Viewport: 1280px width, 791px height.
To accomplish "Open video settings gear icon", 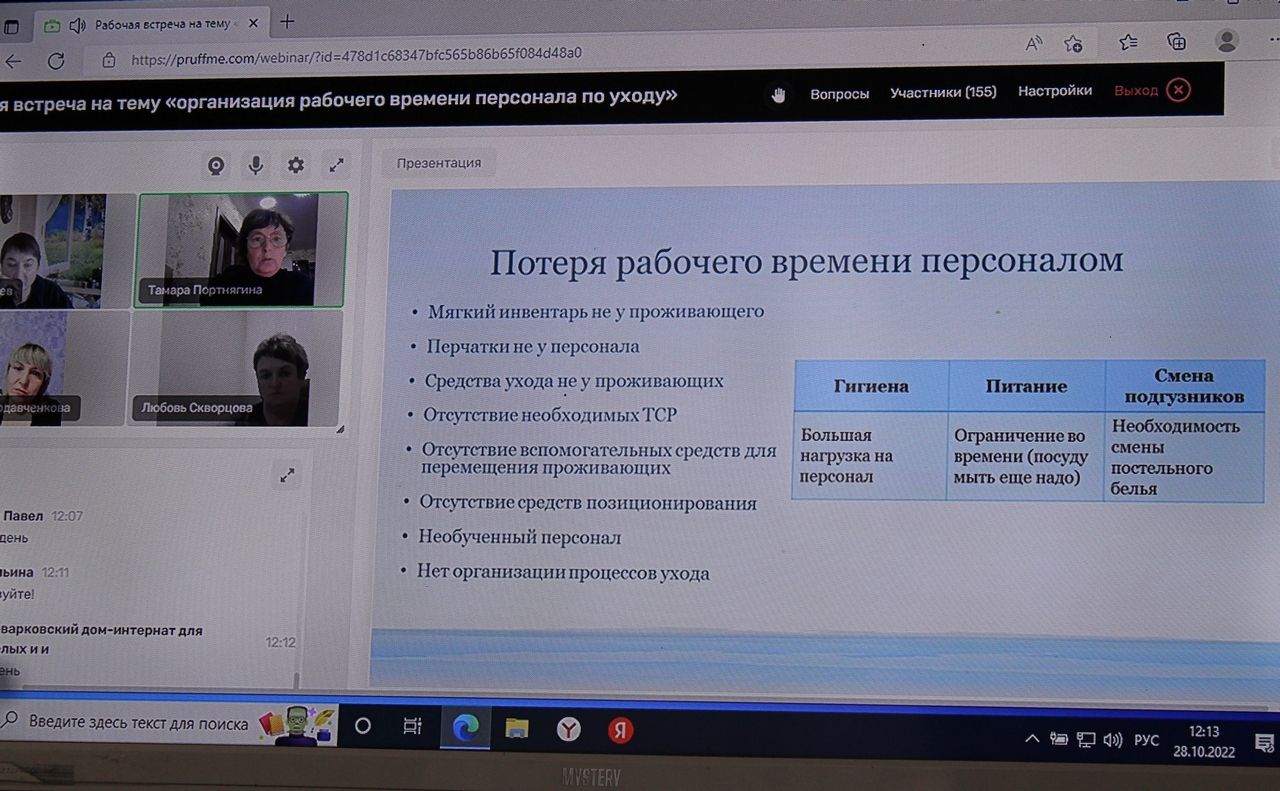I will point(296,166).
